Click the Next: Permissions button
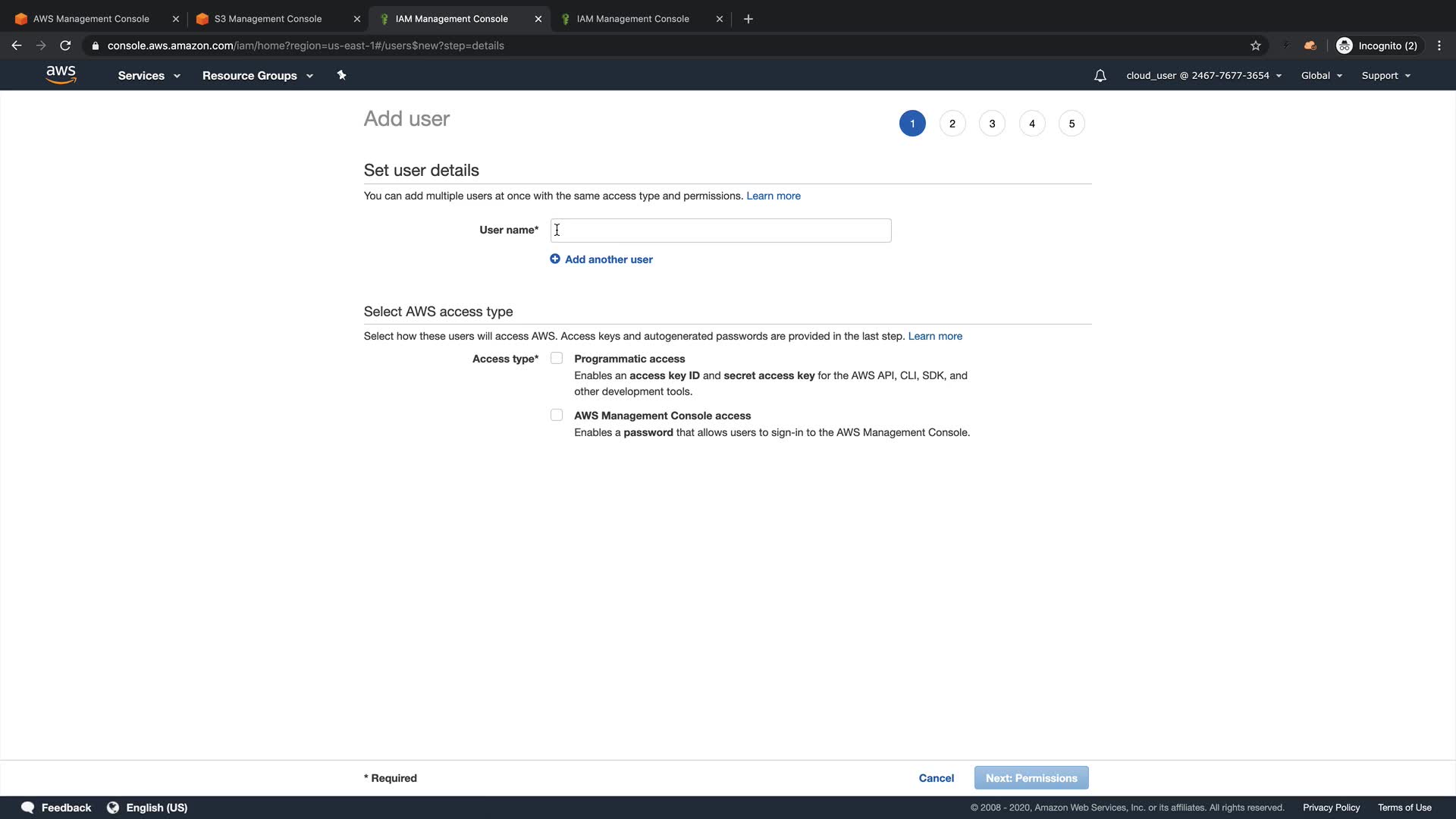 pyautogui.click(x=1031, y=778)
